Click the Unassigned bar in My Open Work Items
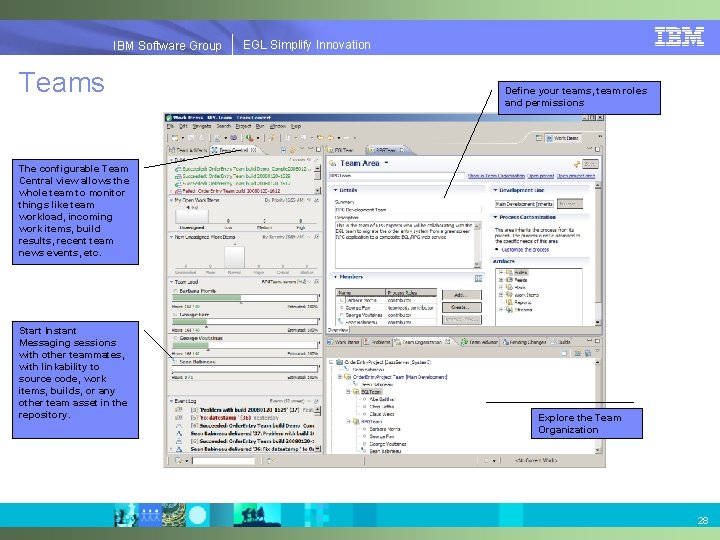Viewport: 720px width, 540px height. point(192,217)
